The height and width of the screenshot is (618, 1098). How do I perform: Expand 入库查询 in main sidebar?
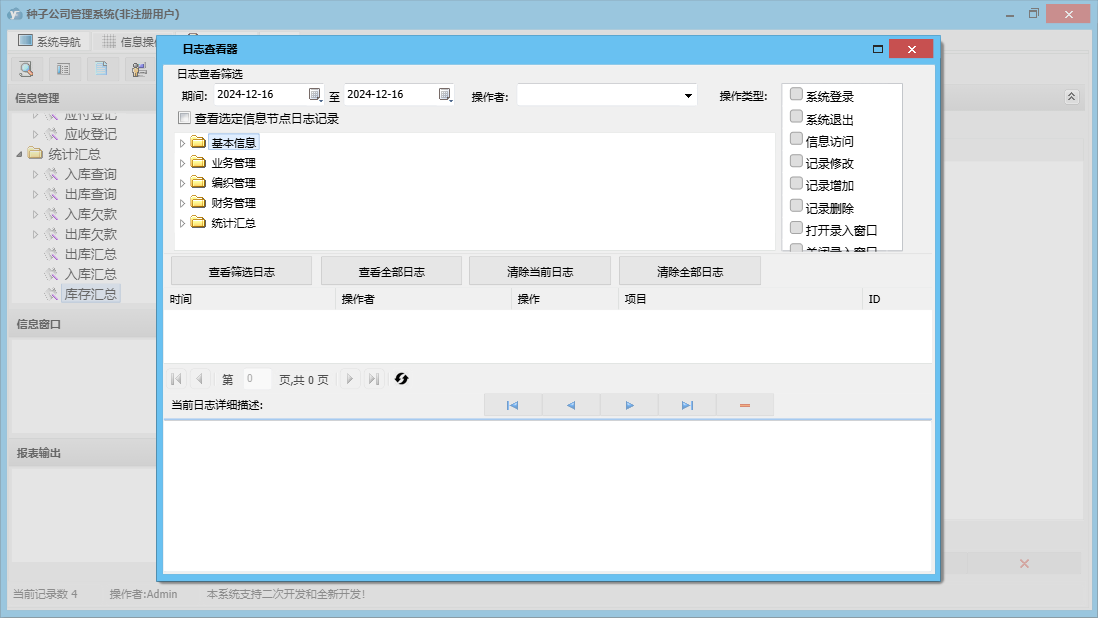35,174
